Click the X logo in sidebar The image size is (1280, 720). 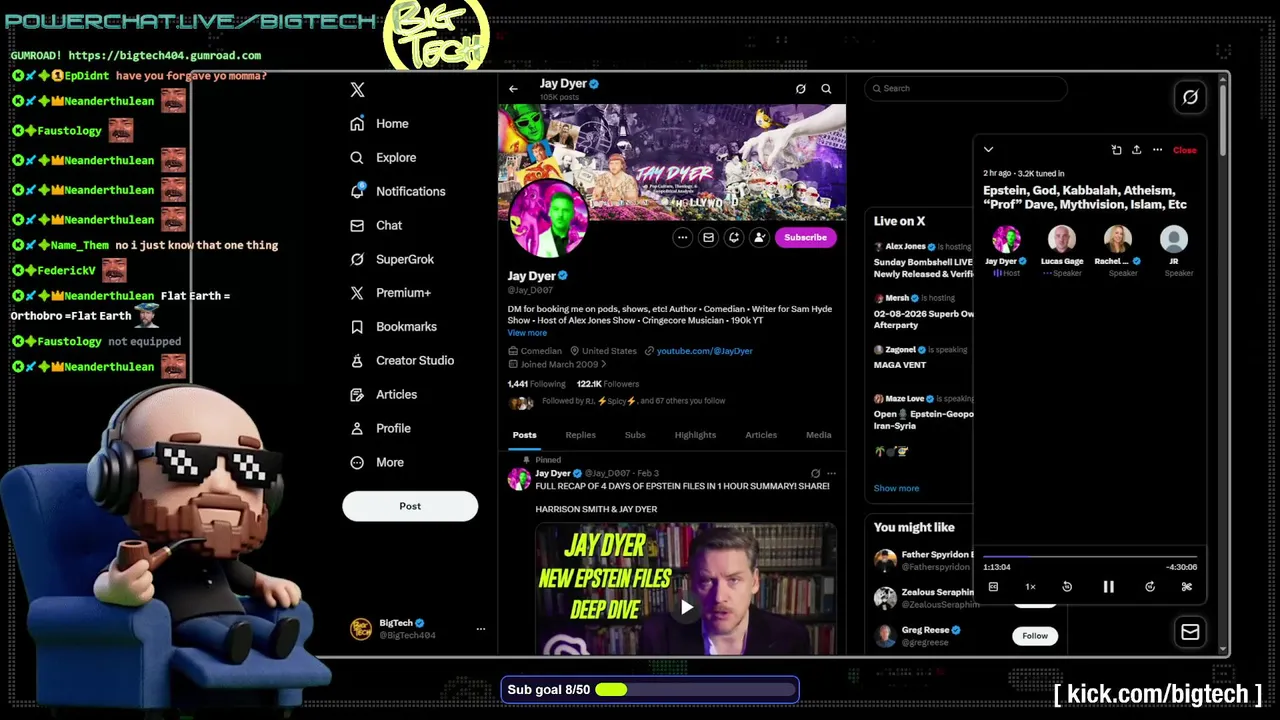[x=357, y=90]
